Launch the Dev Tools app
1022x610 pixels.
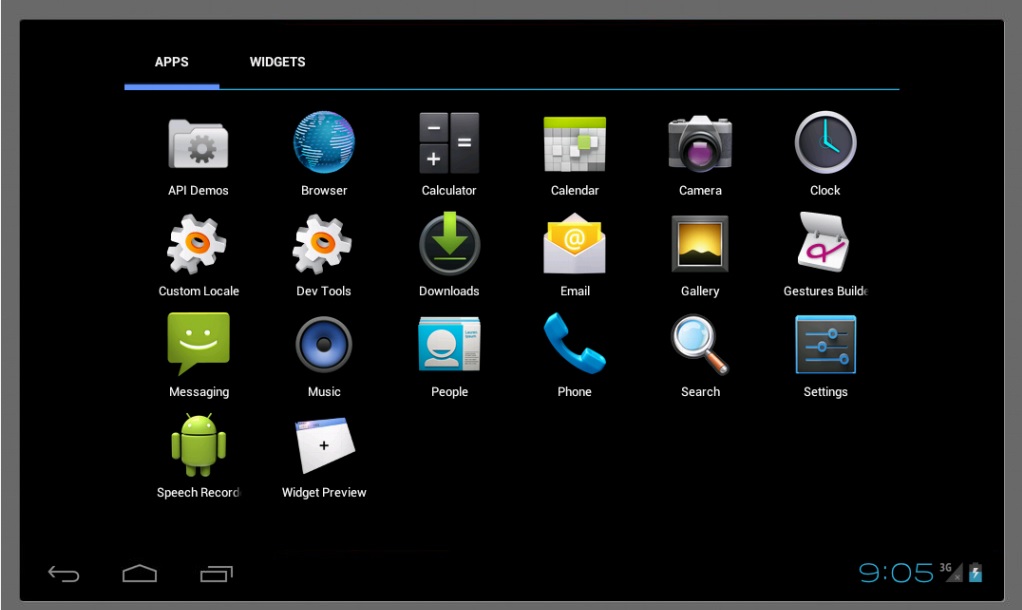[x=322, y=244]
